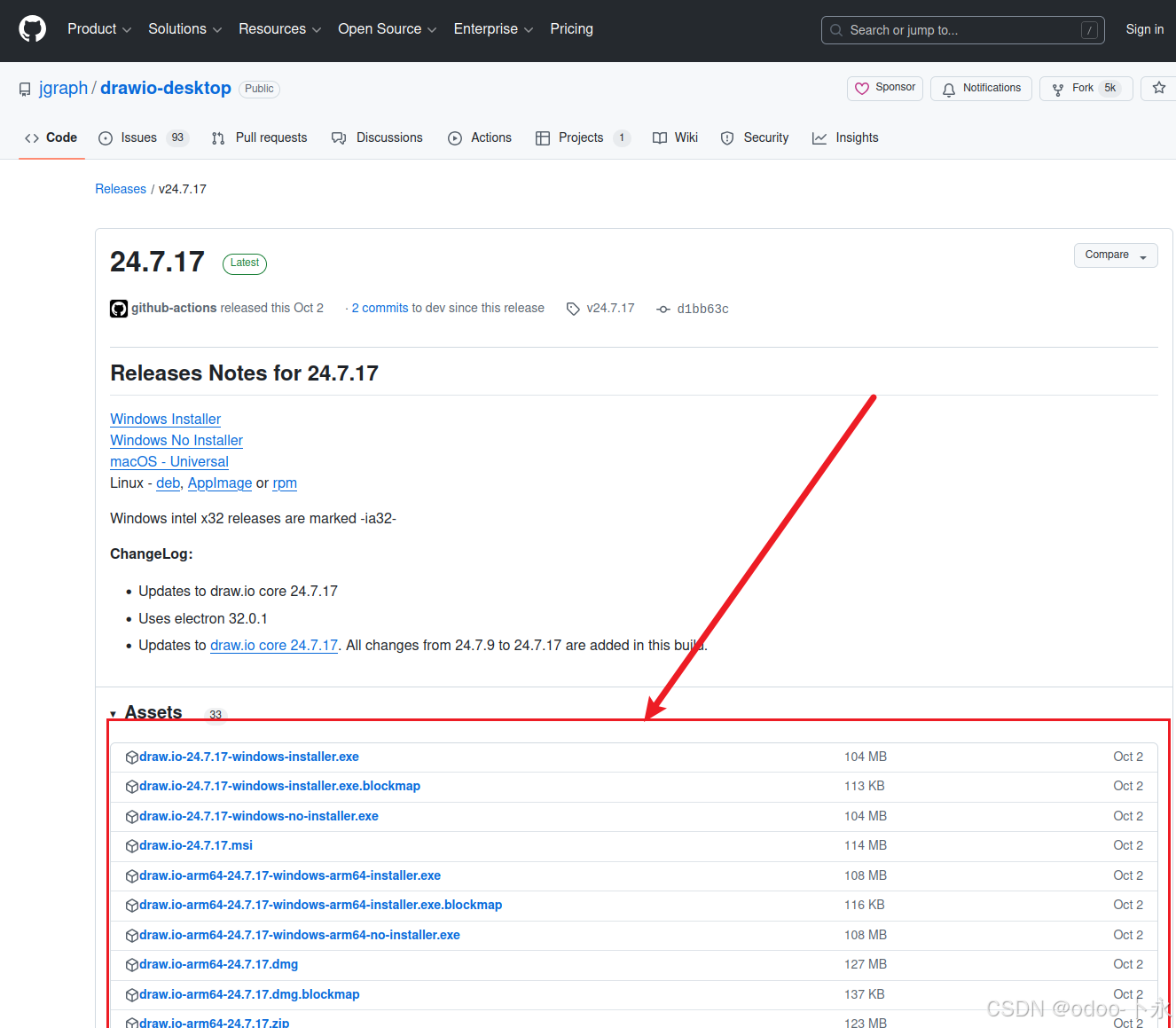The image size is (1176, 1028).
Task: Download draw.io-24.7.17-windows-installer.exe.blockmap
Action: [x=279, y=786]
